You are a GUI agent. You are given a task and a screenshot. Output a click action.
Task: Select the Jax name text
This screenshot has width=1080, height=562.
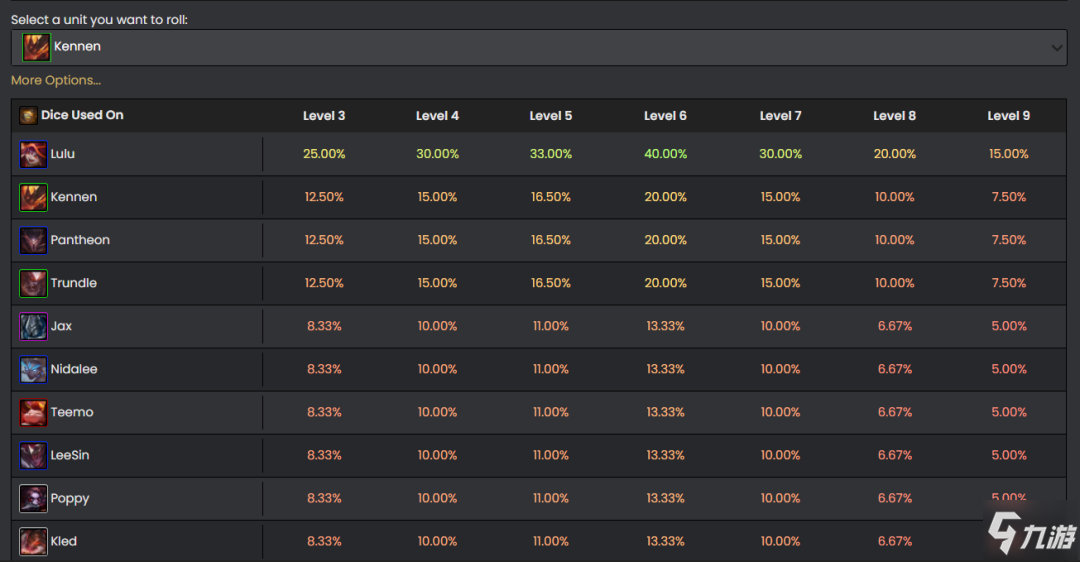point(61,326)
